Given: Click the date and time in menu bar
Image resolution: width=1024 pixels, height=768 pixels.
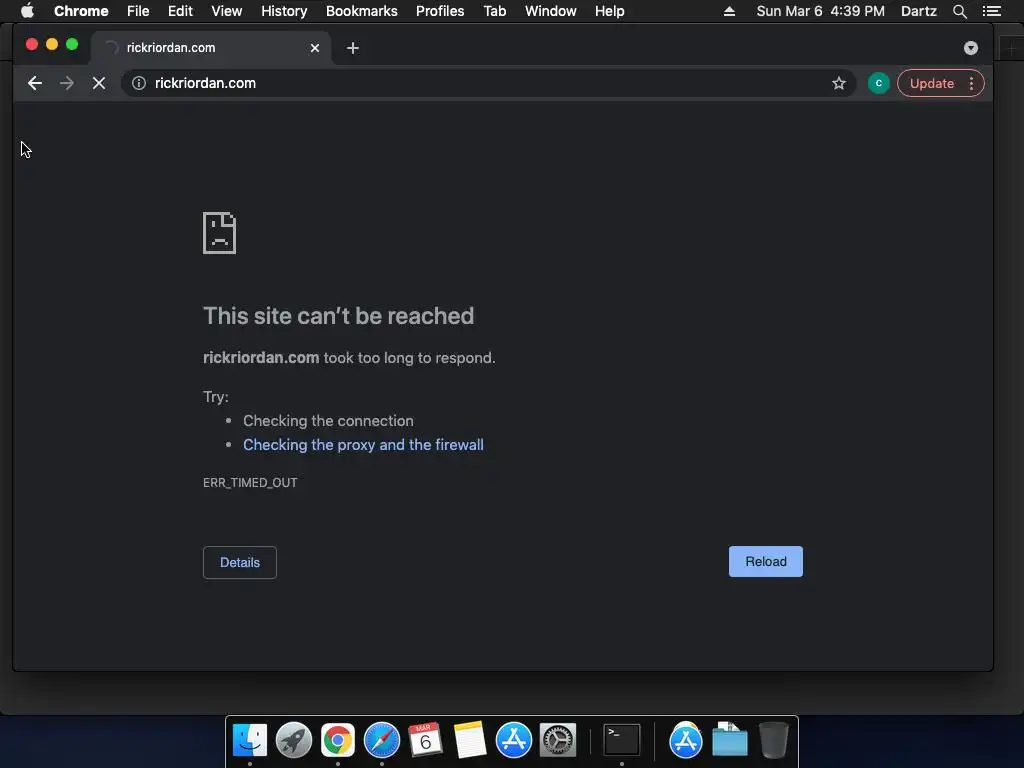Looking at the screenshot, I should (820, 11).
